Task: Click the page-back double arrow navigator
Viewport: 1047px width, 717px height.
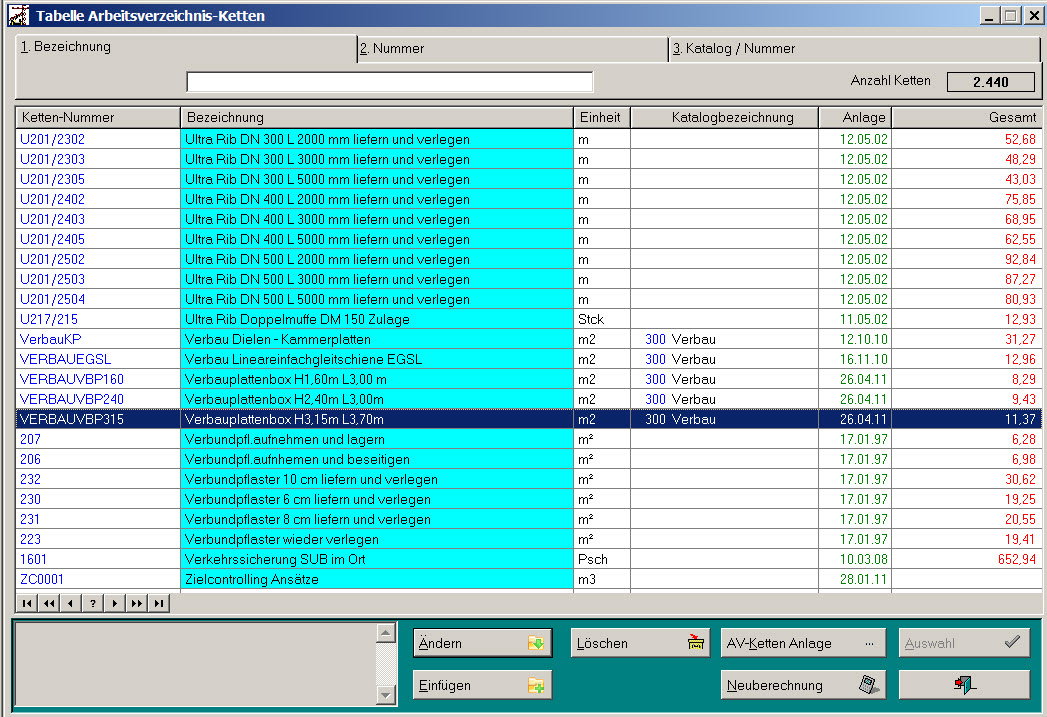Action: [48, 603]
